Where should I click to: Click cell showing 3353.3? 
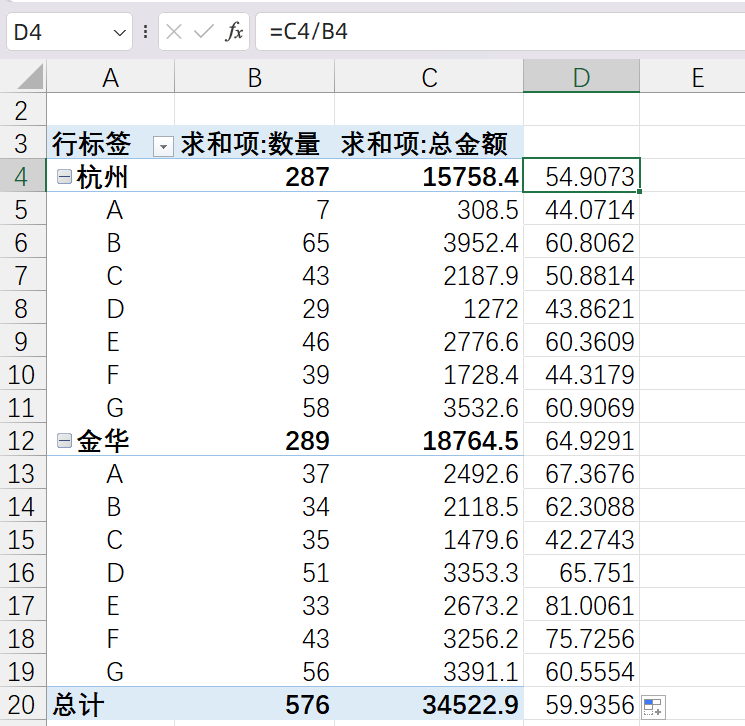(x=429, y=573)
